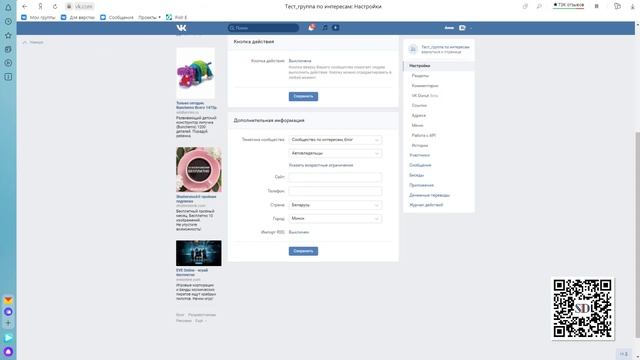640x360 pixels.
Task: Open the VK Donut settings item
Action: click(424, 96)
